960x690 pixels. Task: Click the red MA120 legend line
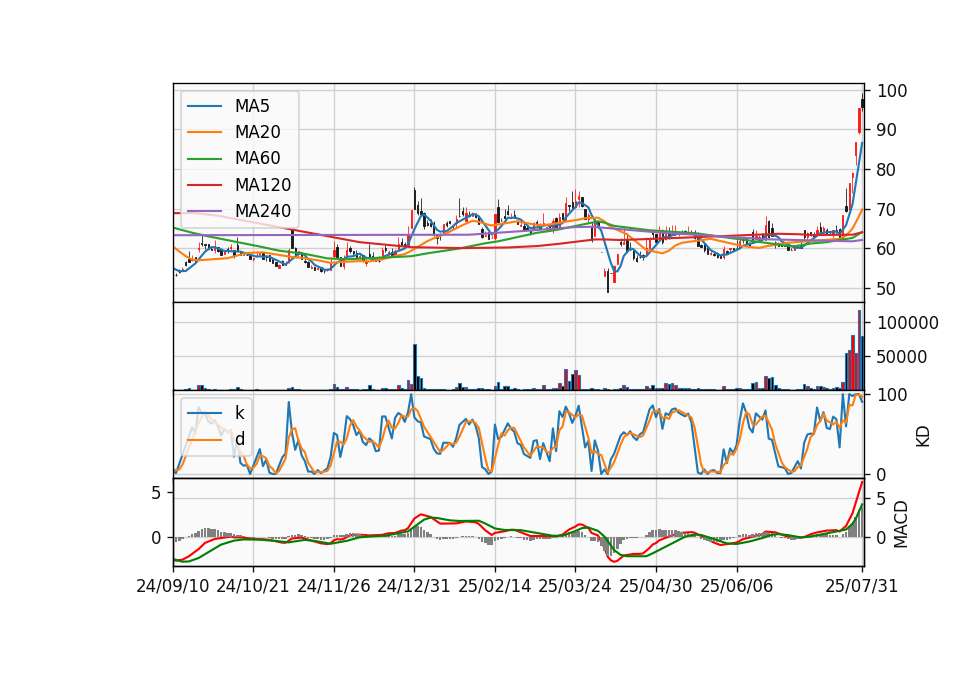pyautogui.click(x=204, y=185)
